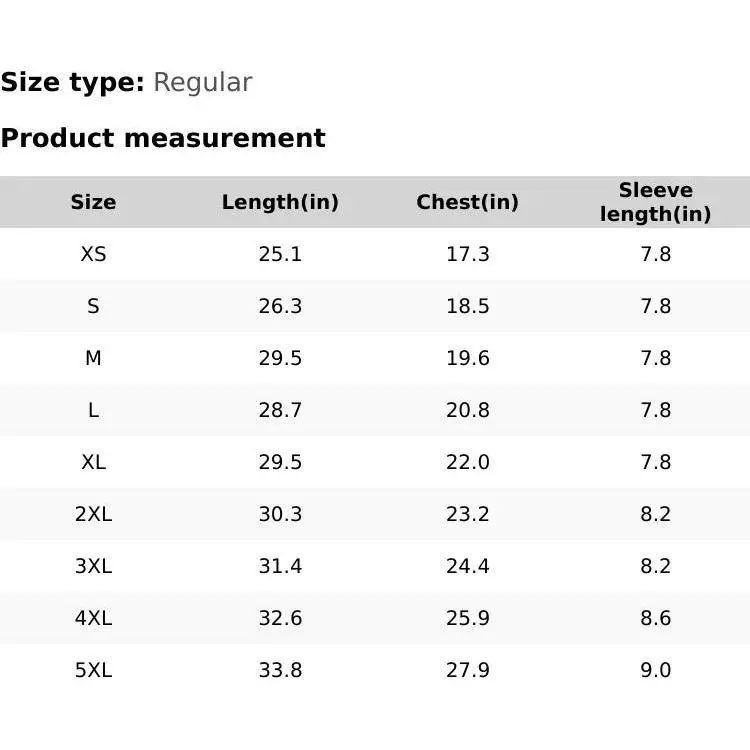Click the chest value 20.8 for size L
750x750 pixels.
click(x=467, y=410)
